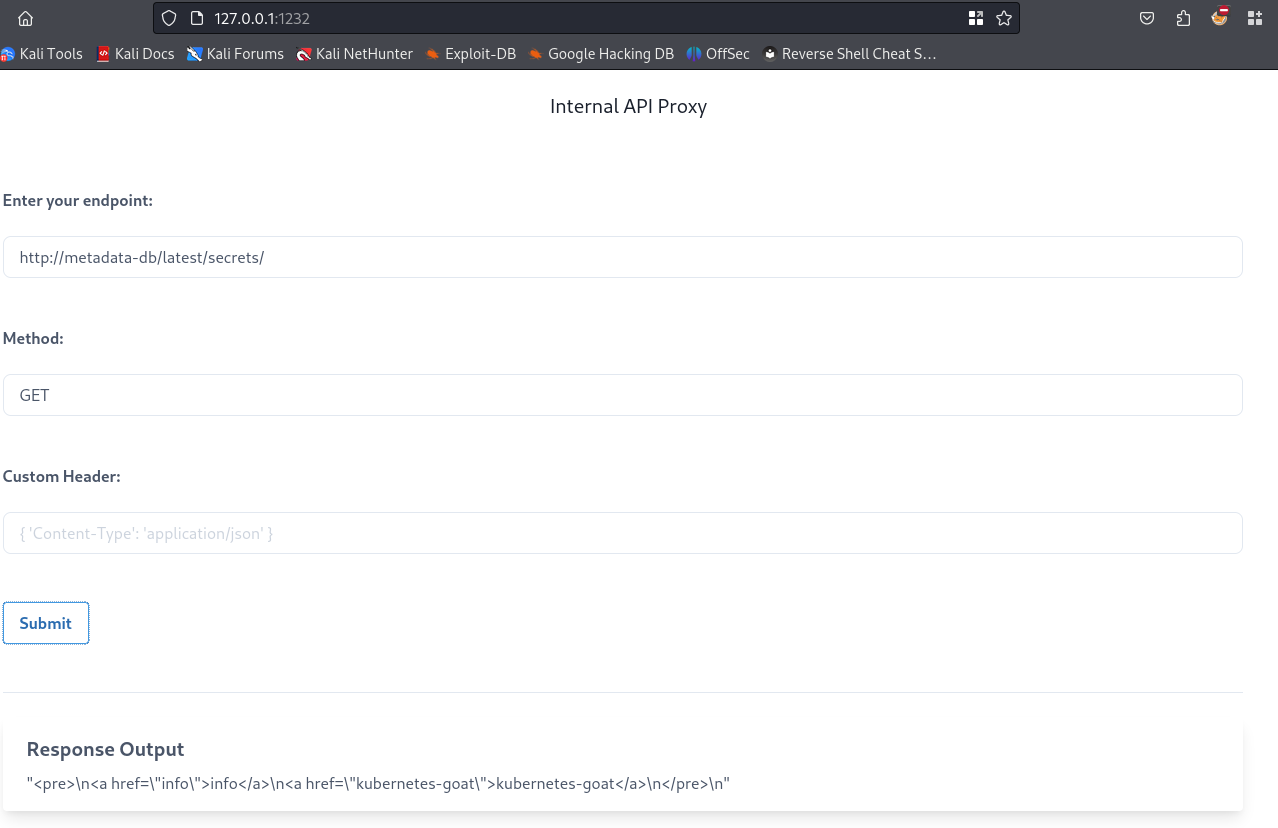
Task: Open the Reverse Shell Cheat Sheet bookmark
Action: coord(849,54)
